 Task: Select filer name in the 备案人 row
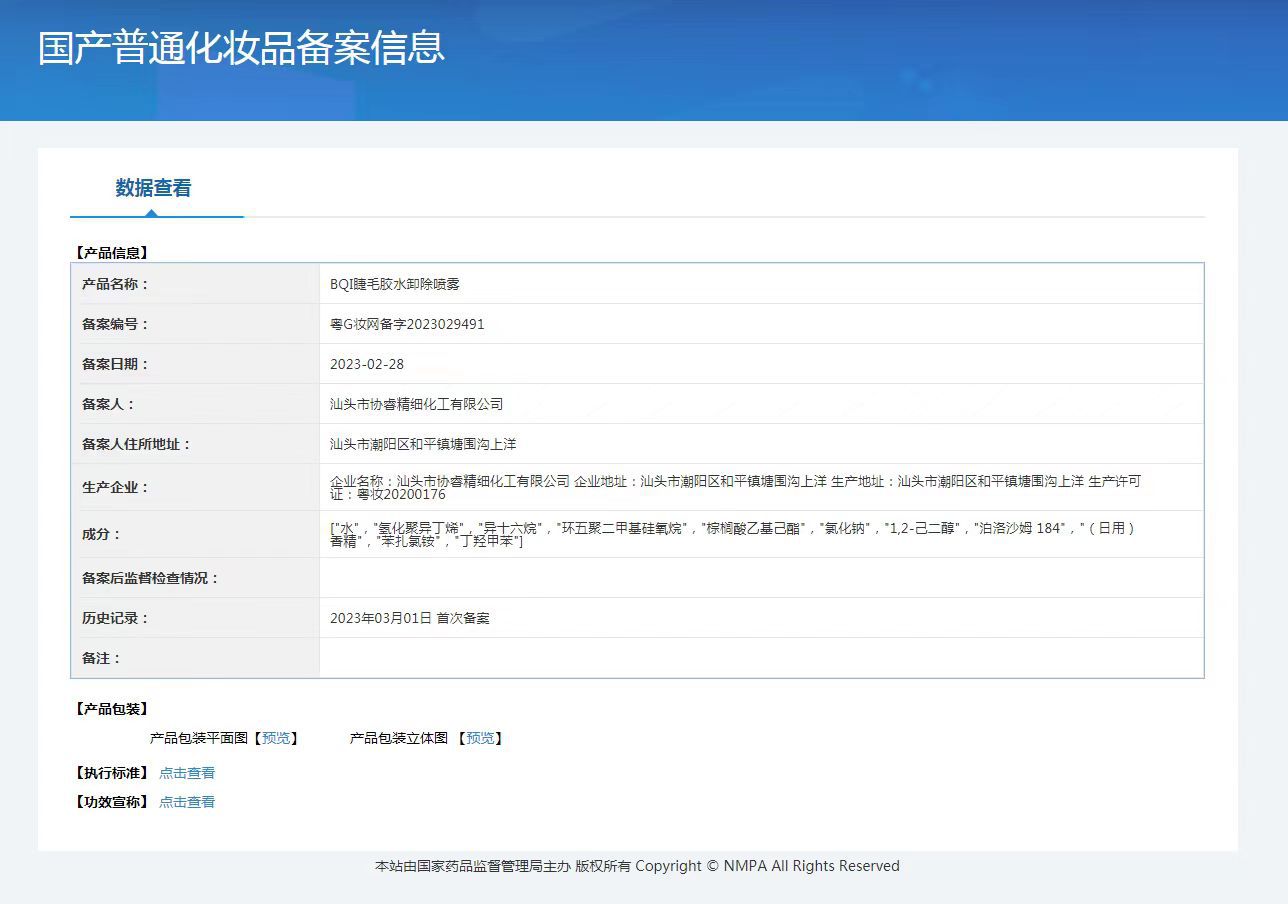coord(416,404)
